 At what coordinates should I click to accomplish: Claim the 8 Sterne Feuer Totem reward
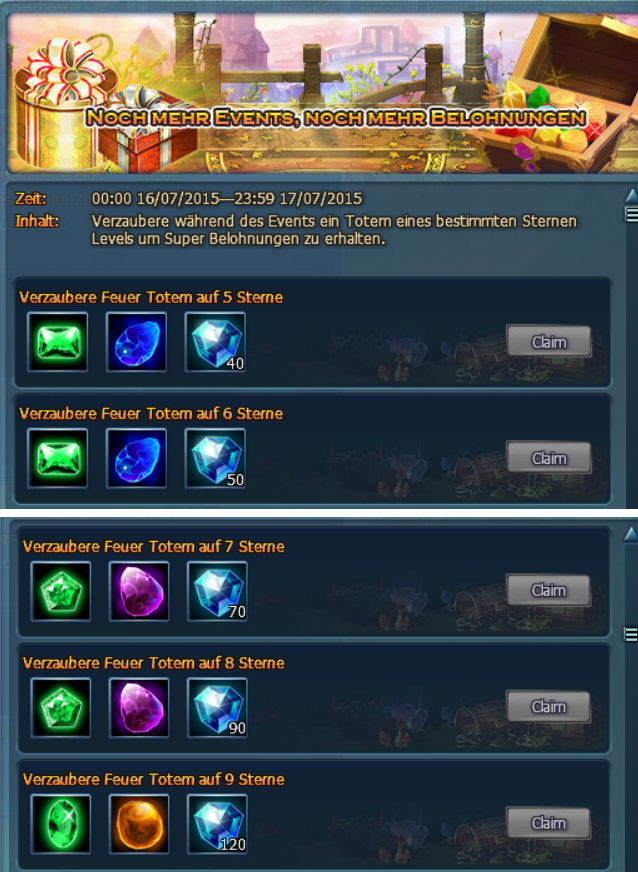pos(548,706)
